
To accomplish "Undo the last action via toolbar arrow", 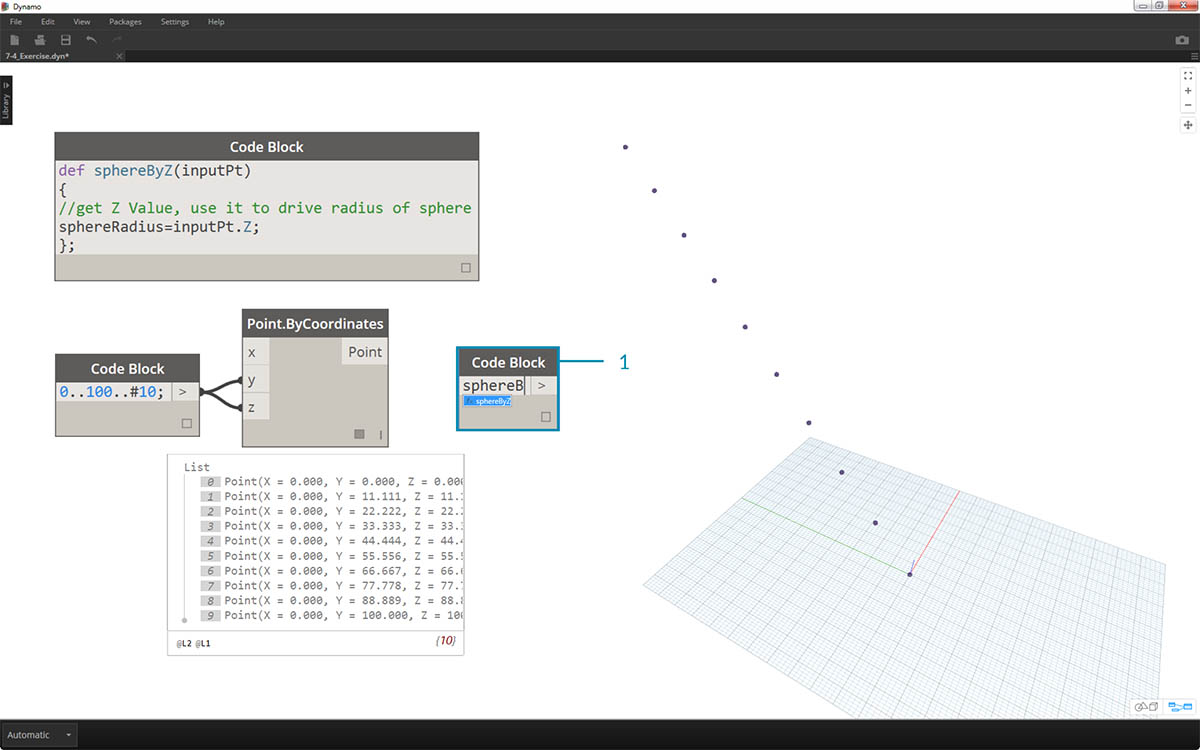I will 91,40.
